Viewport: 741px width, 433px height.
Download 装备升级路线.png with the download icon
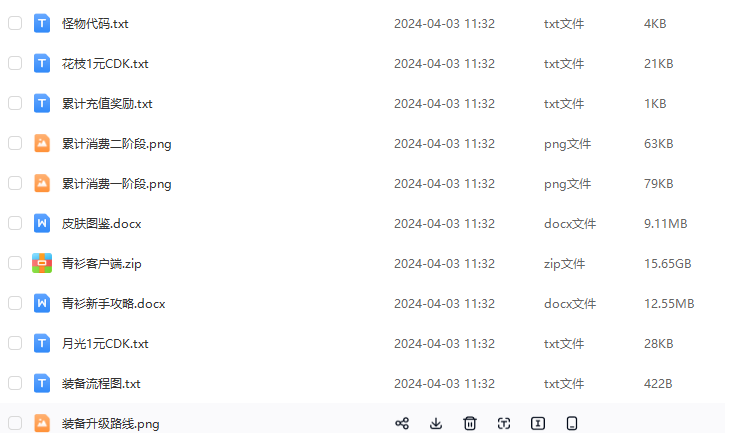[x=436, y=423]
